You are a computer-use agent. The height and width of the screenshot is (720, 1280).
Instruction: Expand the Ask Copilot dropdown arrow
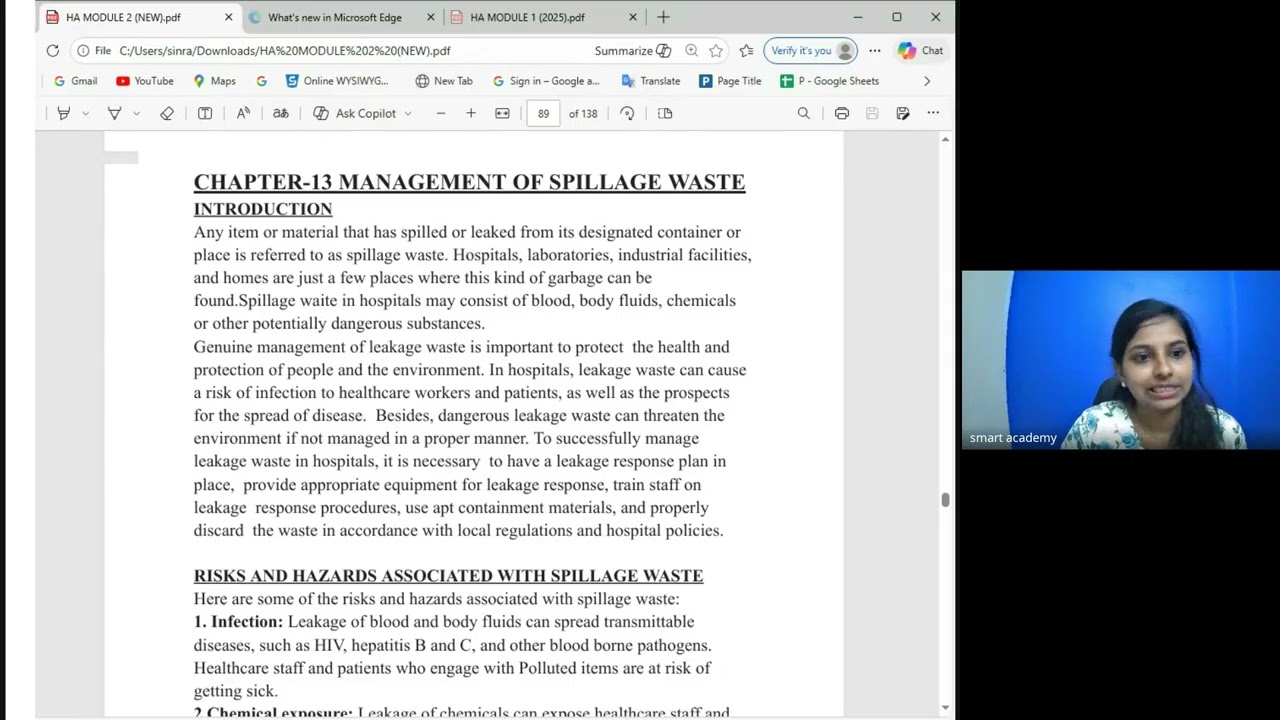[408, 113]
